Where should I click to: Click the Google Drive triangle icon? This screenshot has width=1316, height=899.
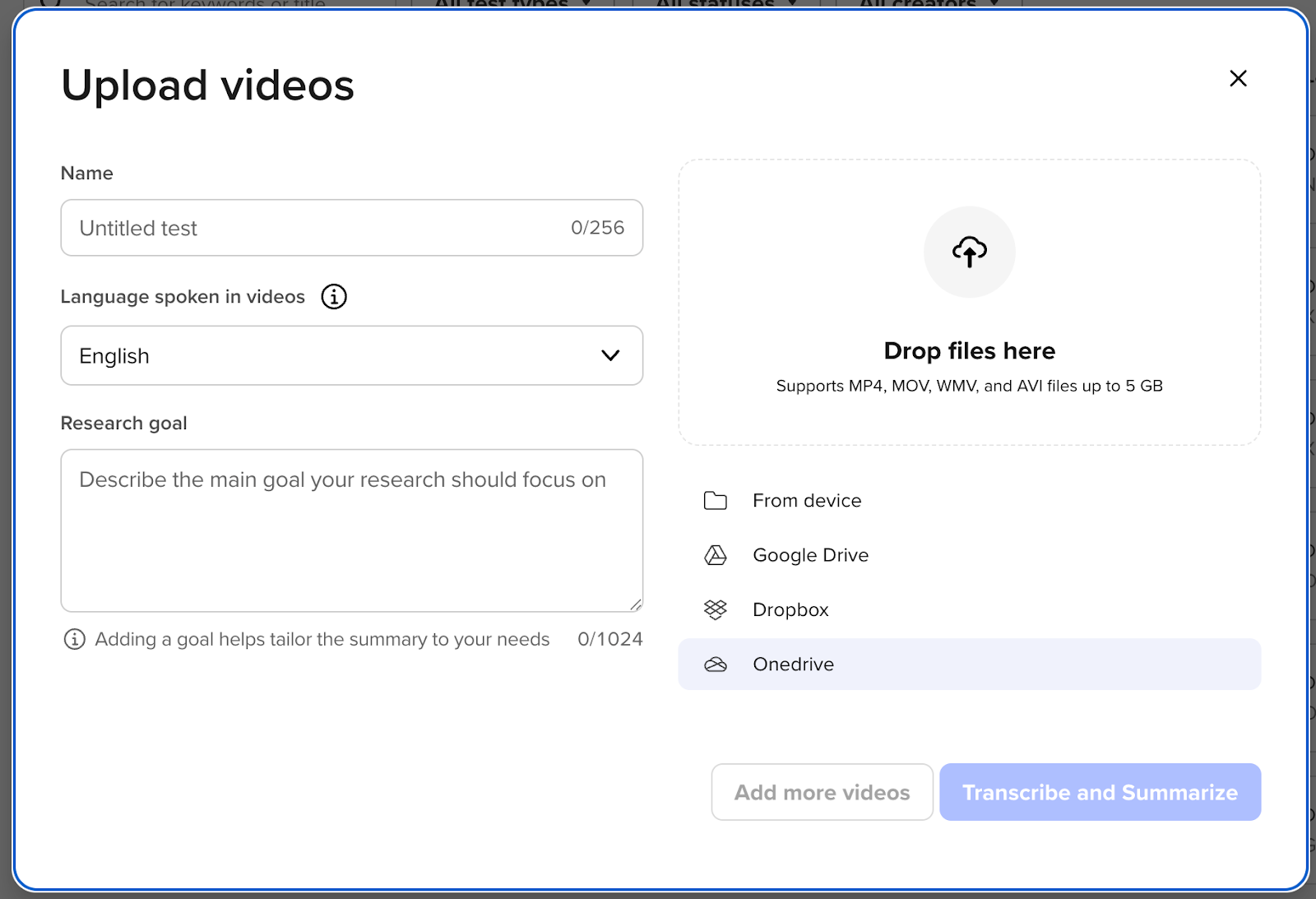coord(715,555)
